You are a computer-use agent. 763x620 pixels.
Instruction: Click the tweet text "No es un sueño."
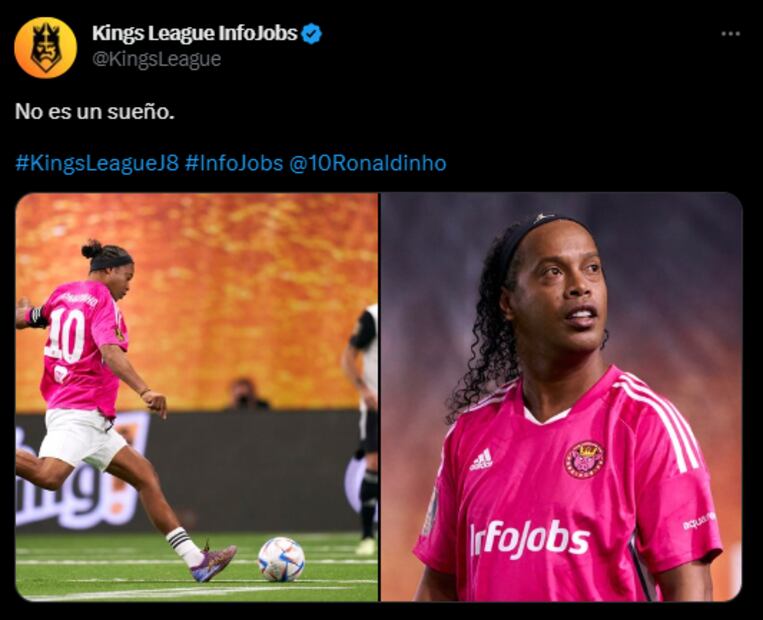(x=95, y=111)
